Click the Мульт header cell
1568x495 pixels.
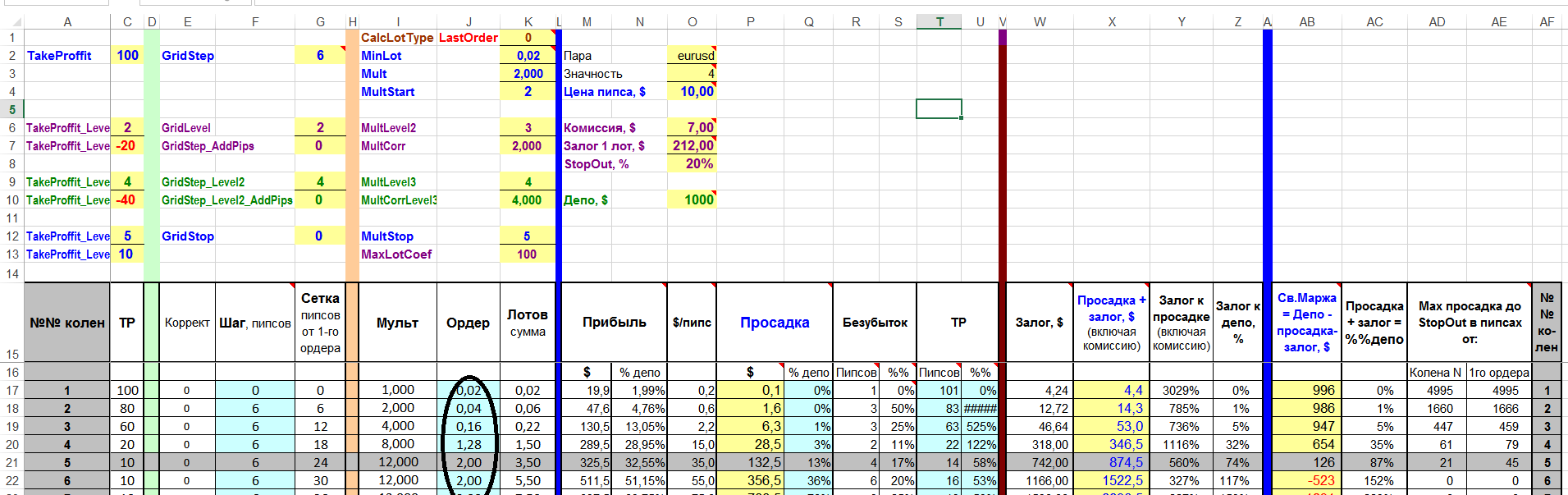(398, 323)
